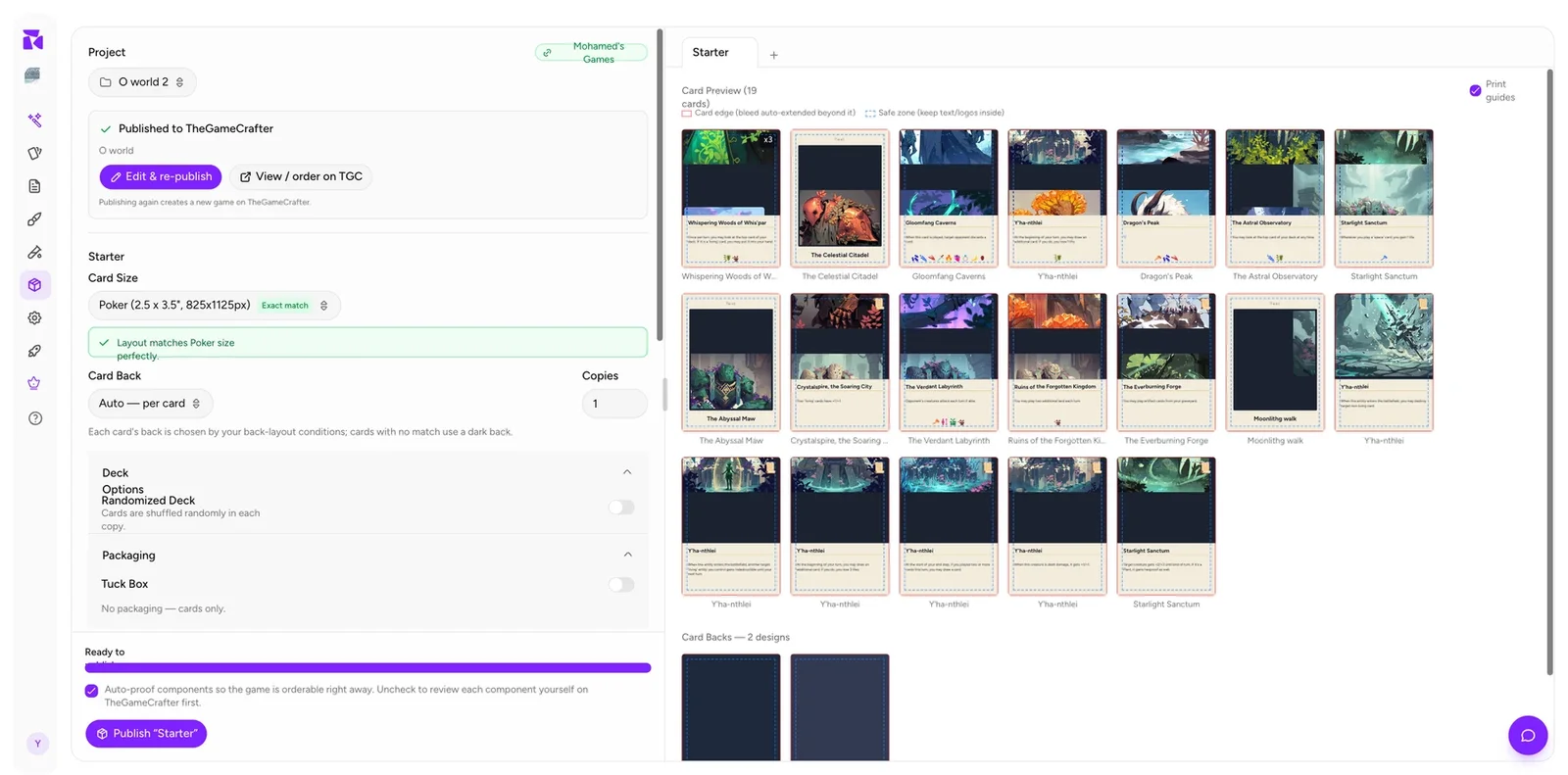Open the chat bubble support button
The height and width of the screenshot is (775, 1568).
tap(1527, 735)
